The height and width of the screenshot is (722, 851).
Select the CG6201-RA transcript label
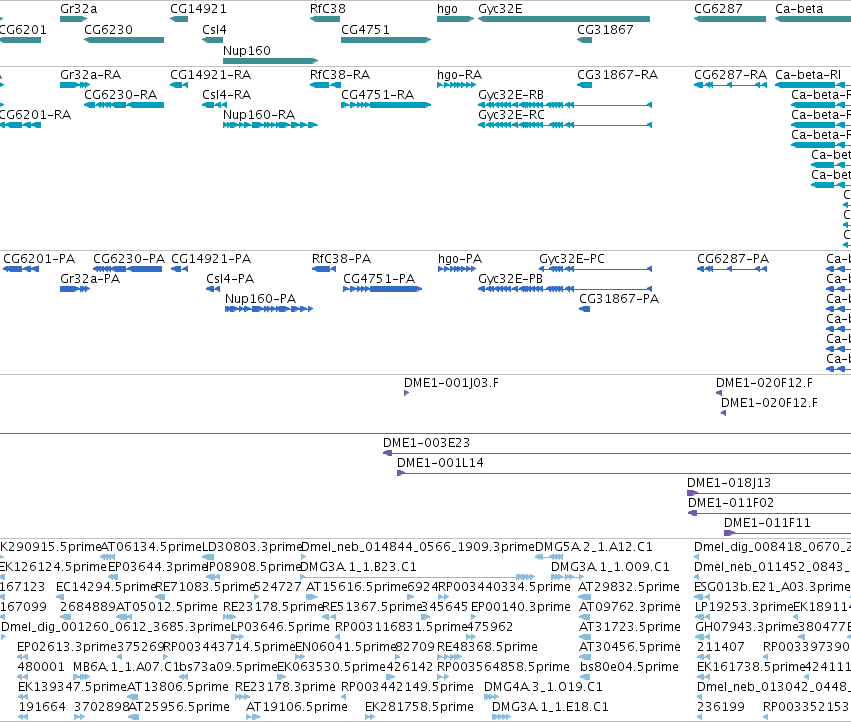(35, 115)
